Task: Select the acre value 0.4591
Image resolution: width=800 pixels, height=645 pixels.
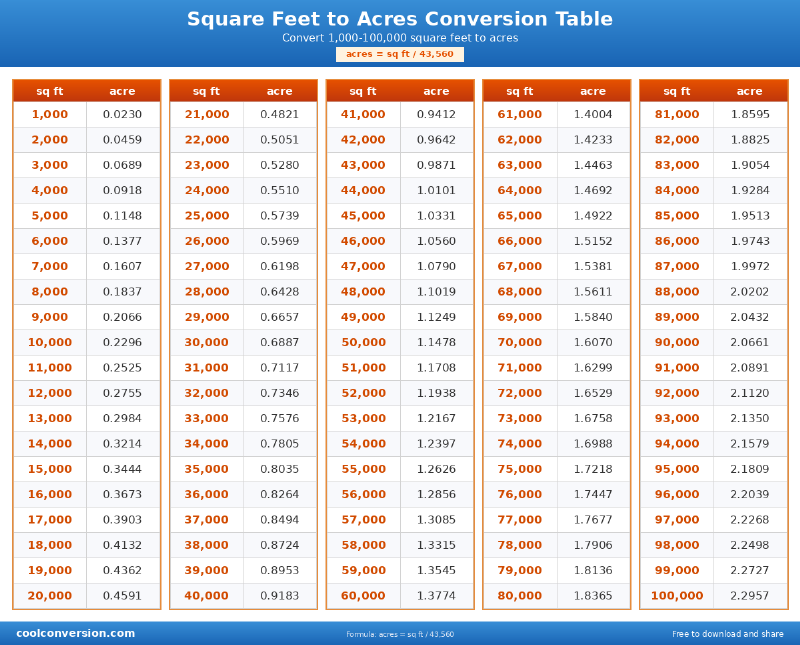Action: click(122, 596)
